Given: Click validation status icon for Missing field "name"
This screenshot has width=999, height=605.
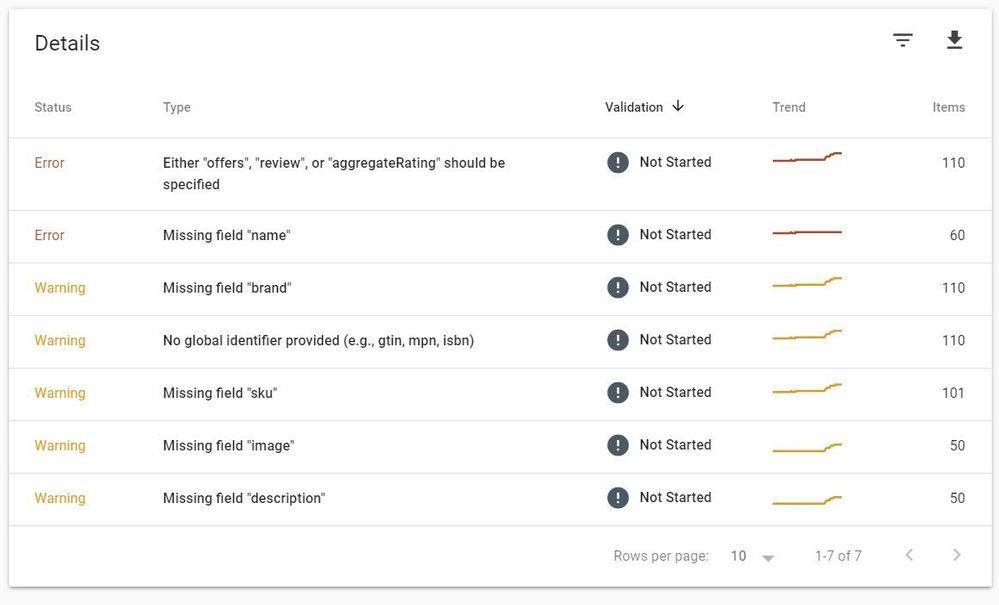Looking at the screenshot, I should pyautogui.click(x=618, y=235).
